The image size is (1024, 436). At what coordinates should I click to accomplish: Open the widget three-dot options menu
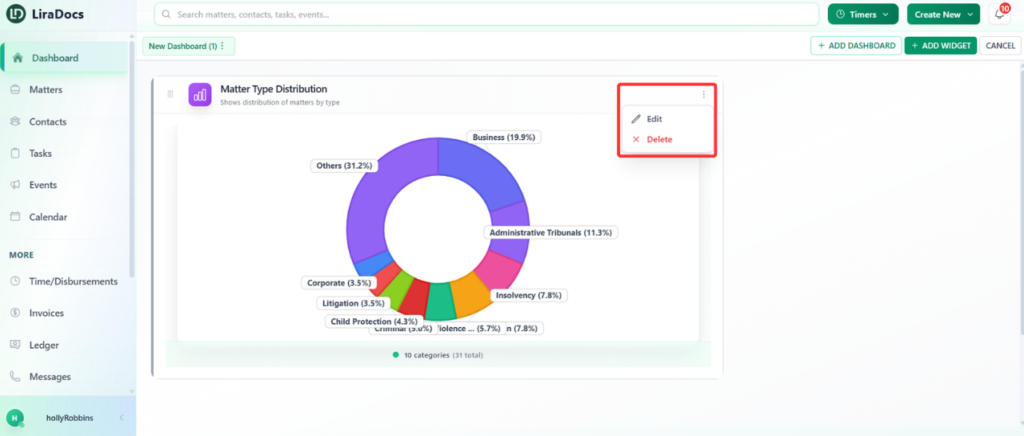point(703,95)
